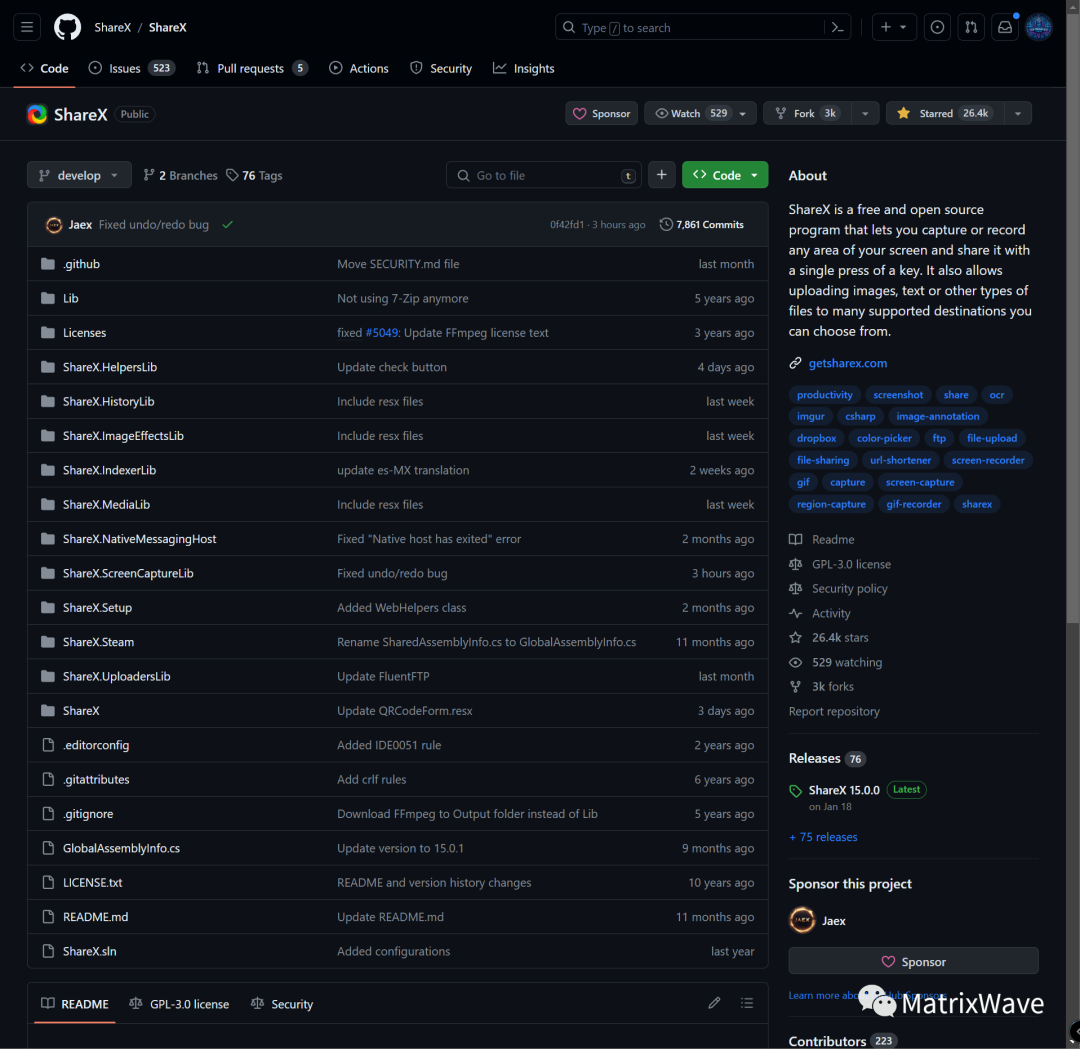Viewport: 1080px width, 1049px height.
Task: Open the pull requests shortcut icon in header
Action: point(970,28)
